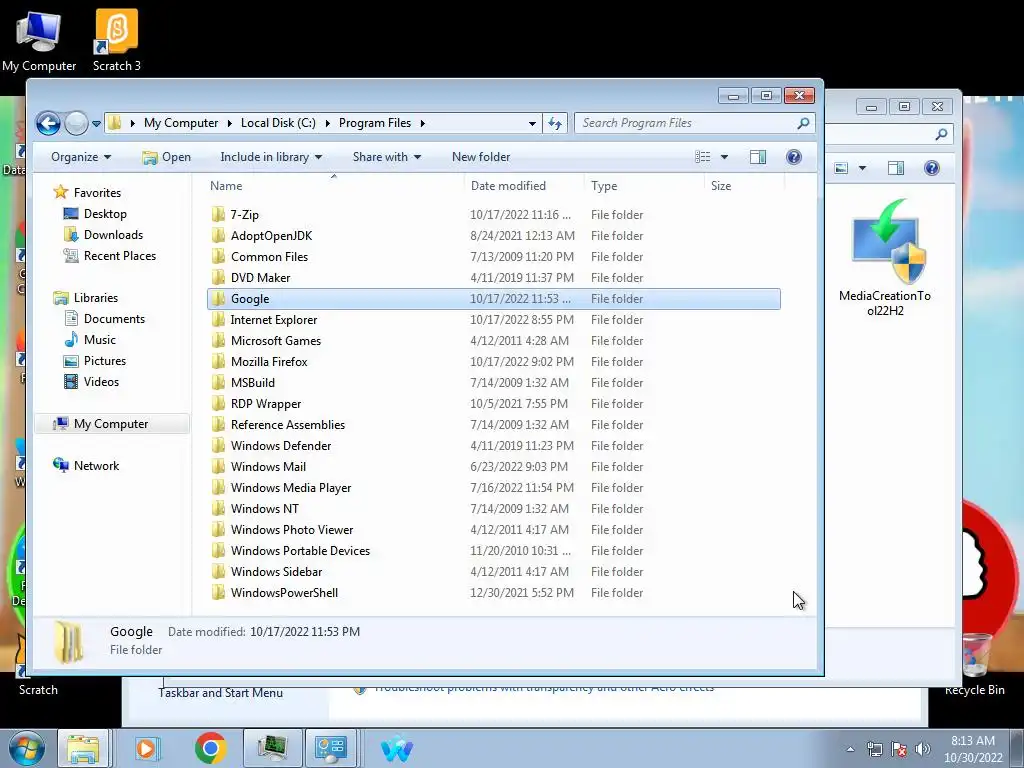This screenshot has width=1024, height=768.
Task: Expand the Share with dropdown
Action: (x=387, y=157)
